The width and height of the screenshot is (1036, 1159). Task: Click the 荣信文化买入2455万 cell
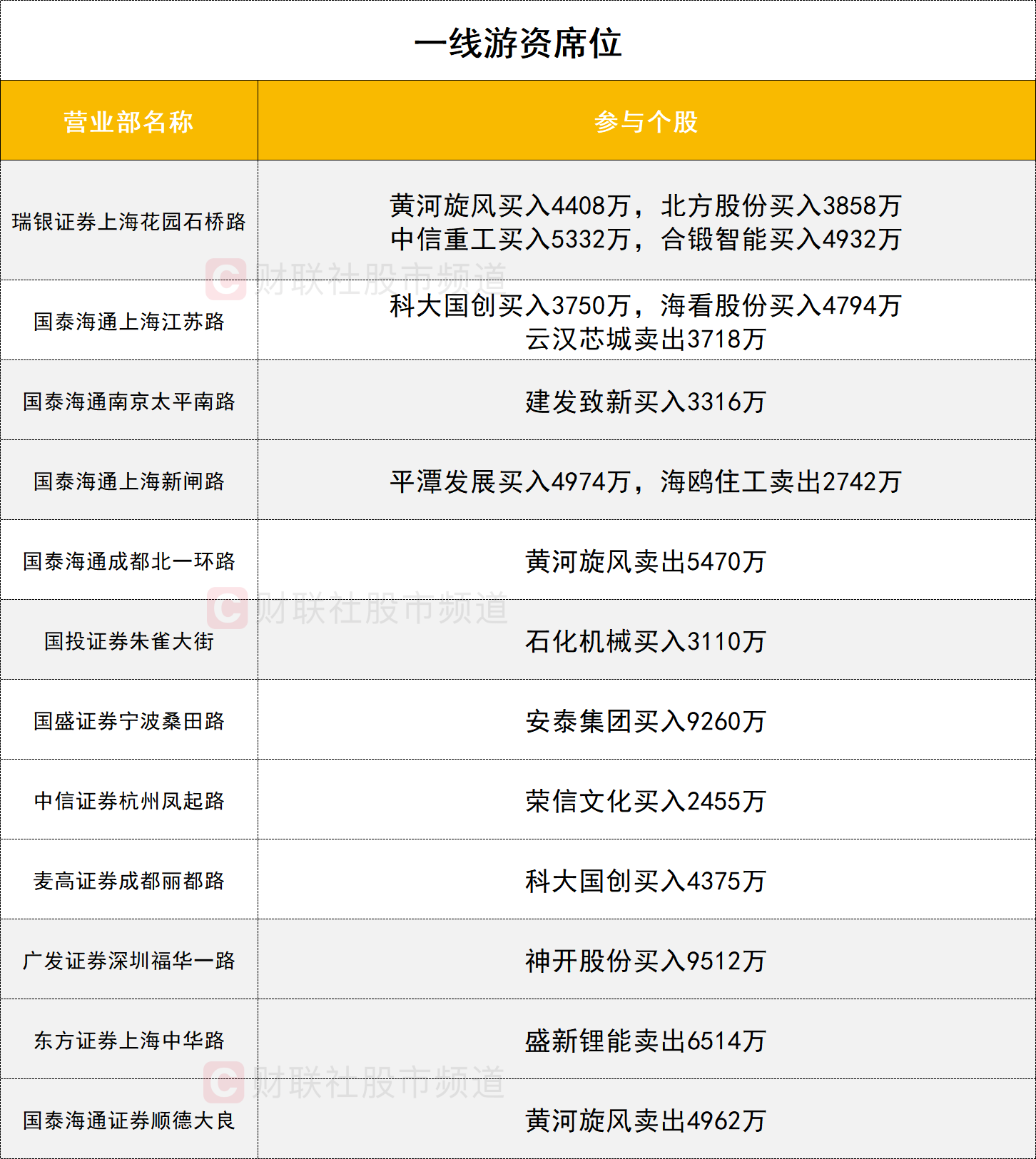646,801
